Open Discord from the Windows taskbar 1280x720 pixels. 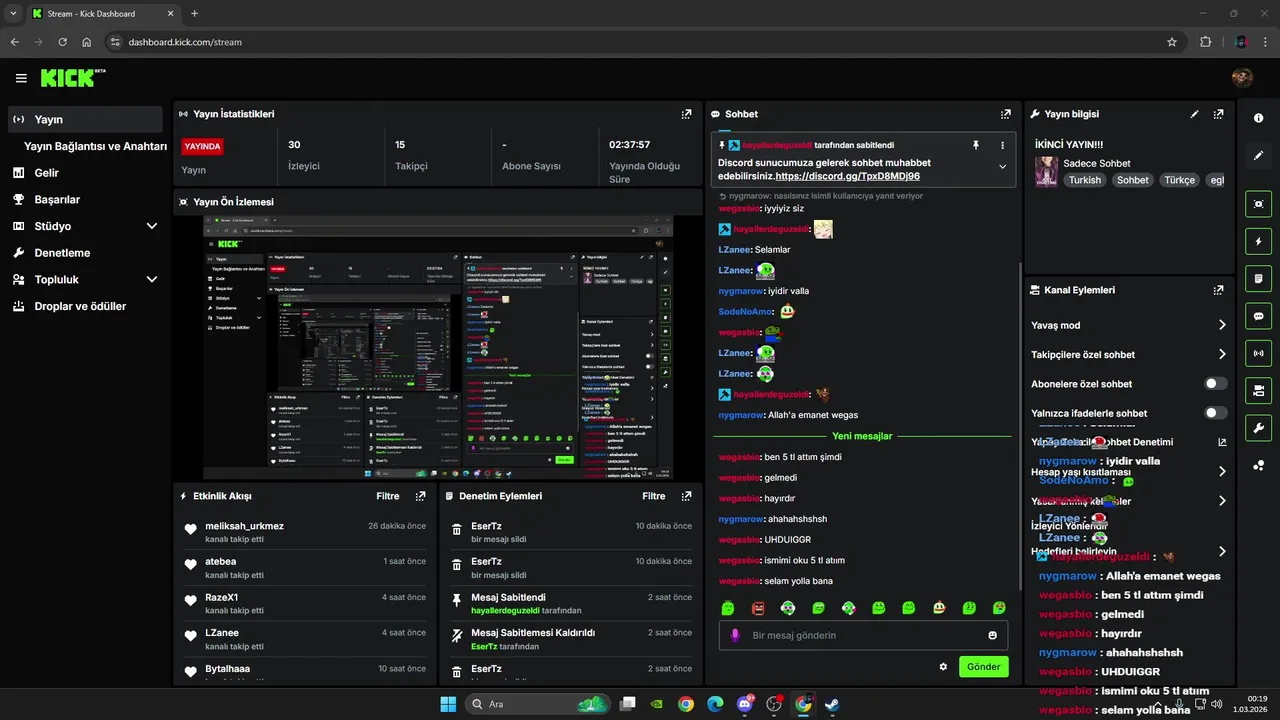pyautogui.click(x=744, y=704)
